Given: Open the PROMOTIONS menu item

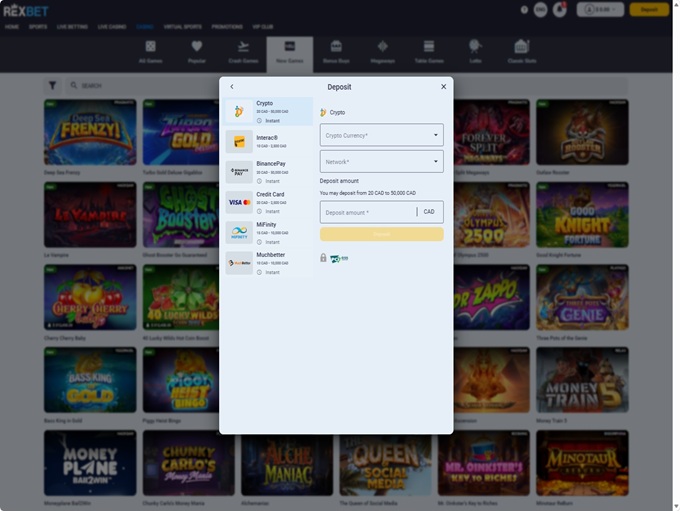Looking at the screenshot, I should tap(227, 27).
